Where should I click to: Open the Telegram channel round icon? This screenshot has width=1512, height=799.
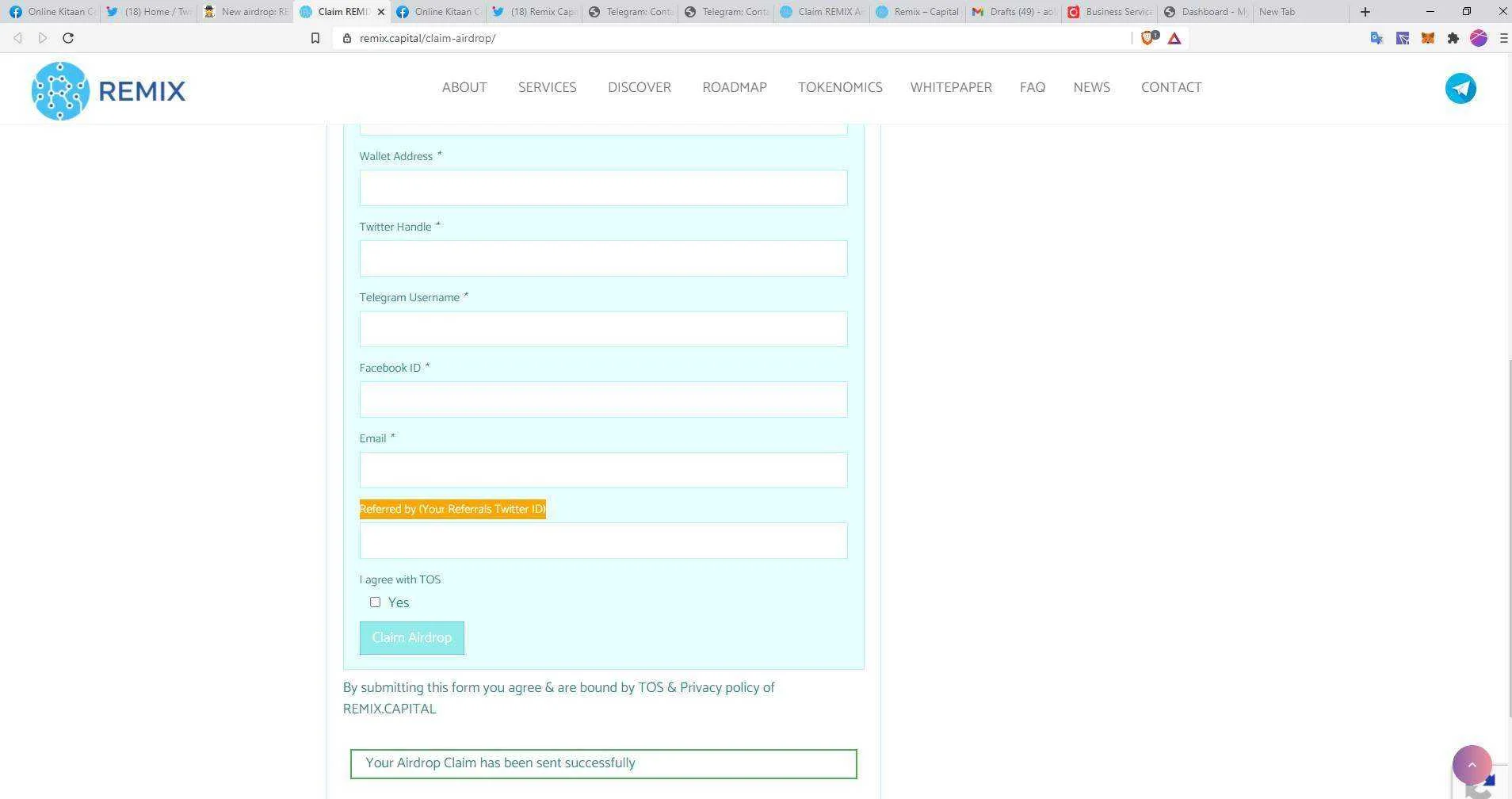coord(1460,88)
